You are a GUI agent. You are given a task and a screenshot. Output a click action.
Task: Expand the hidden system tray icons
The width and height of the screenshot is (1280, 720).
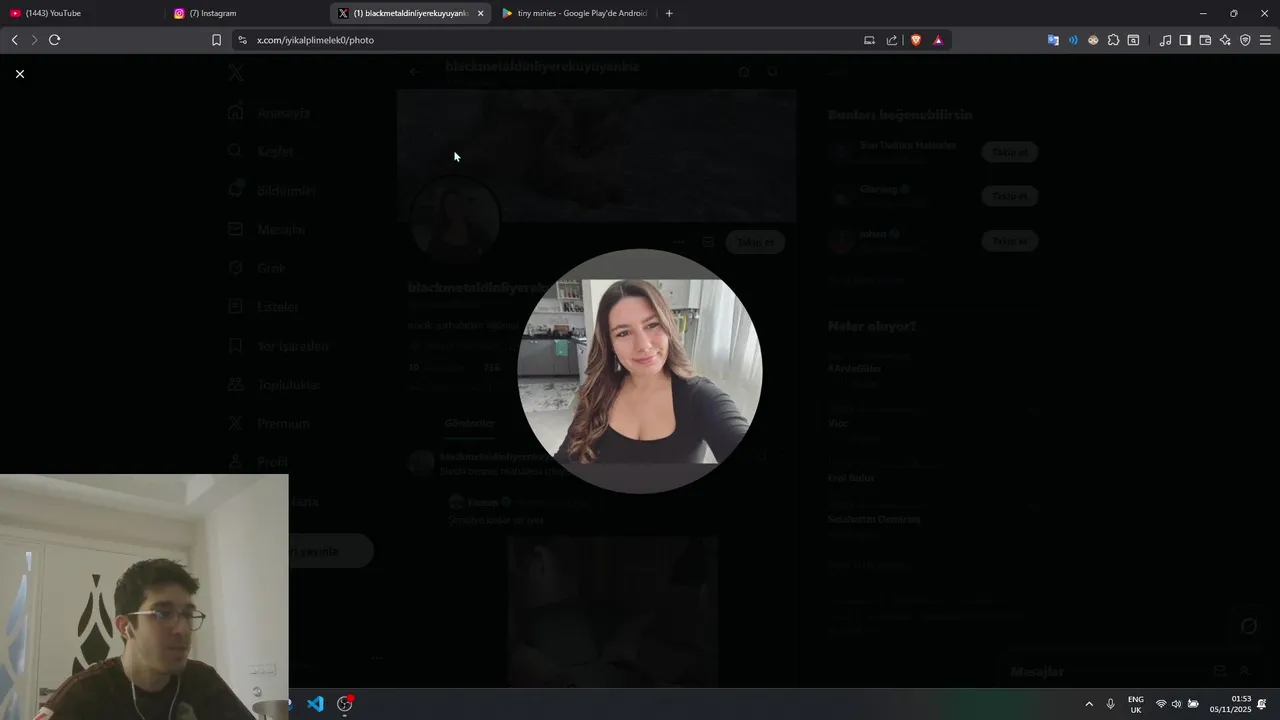(x=1089, y=704)
